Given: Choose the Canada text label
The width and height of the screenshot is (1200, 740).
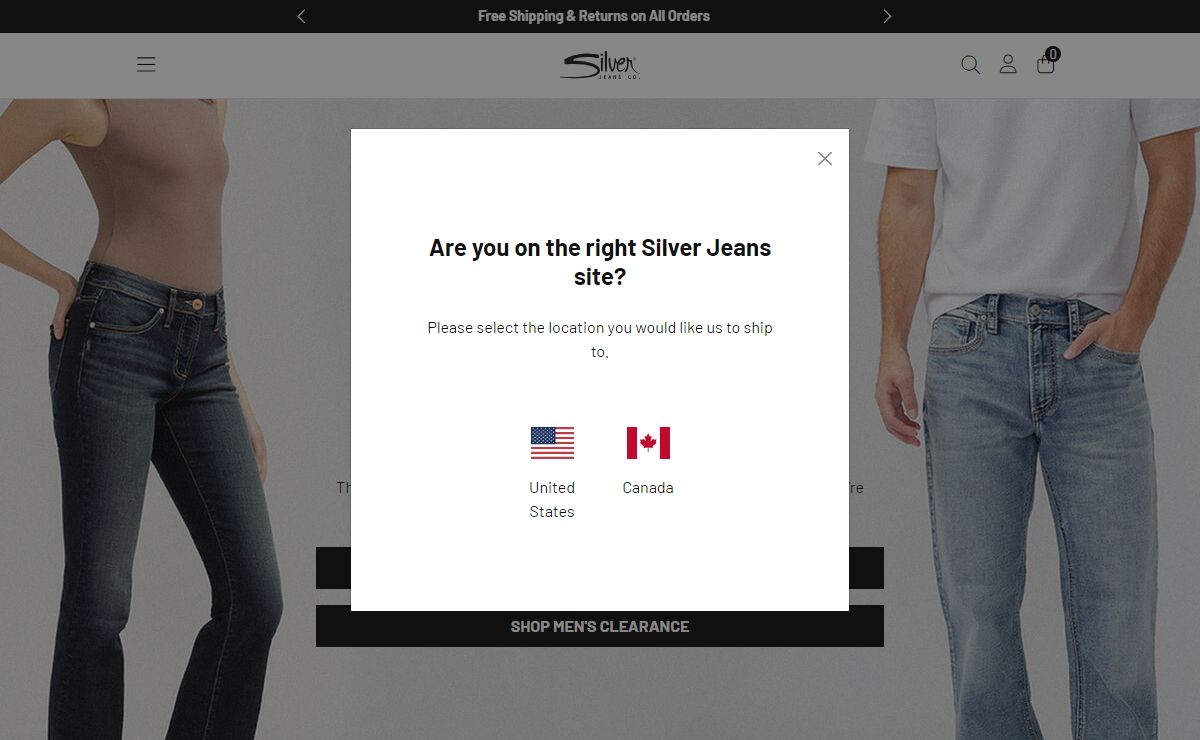Looking at the screenshot, I should coord(648,488).
